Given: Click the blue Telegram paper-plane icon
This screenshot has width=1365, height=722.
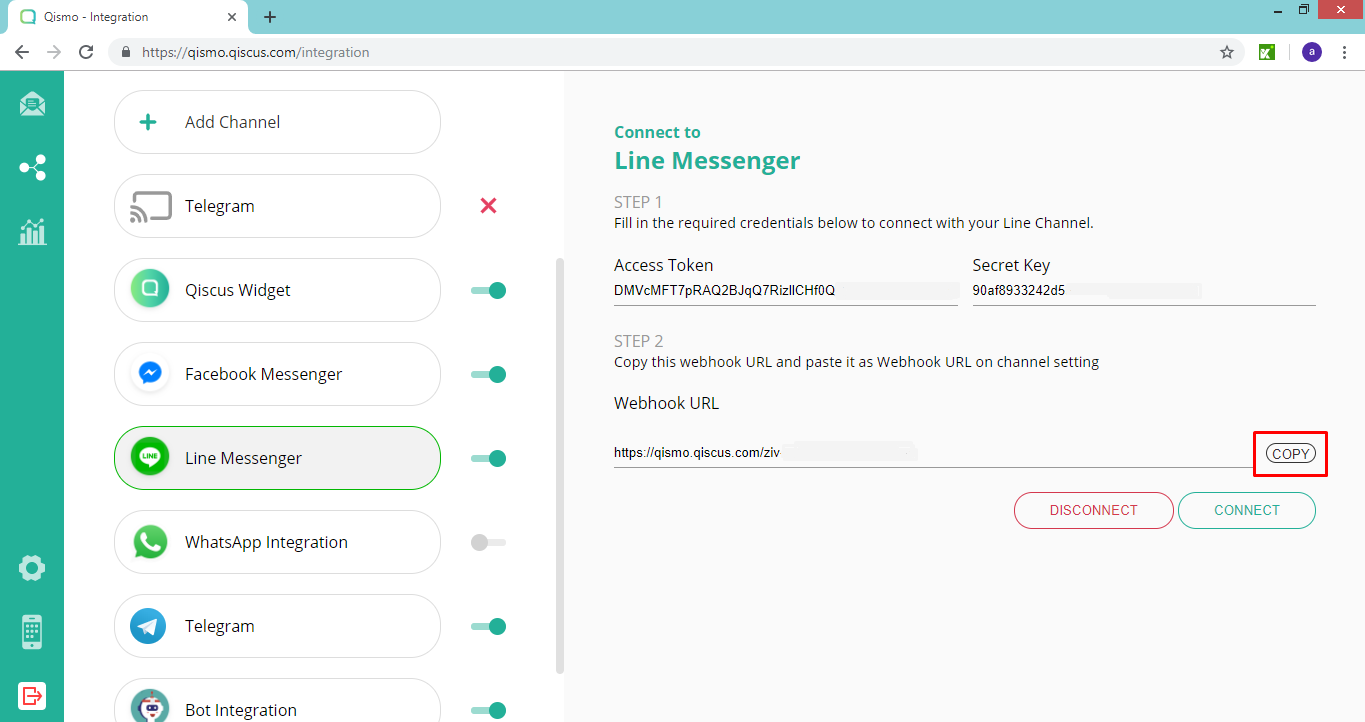Looking at the screenshot, I should (149, 626).
